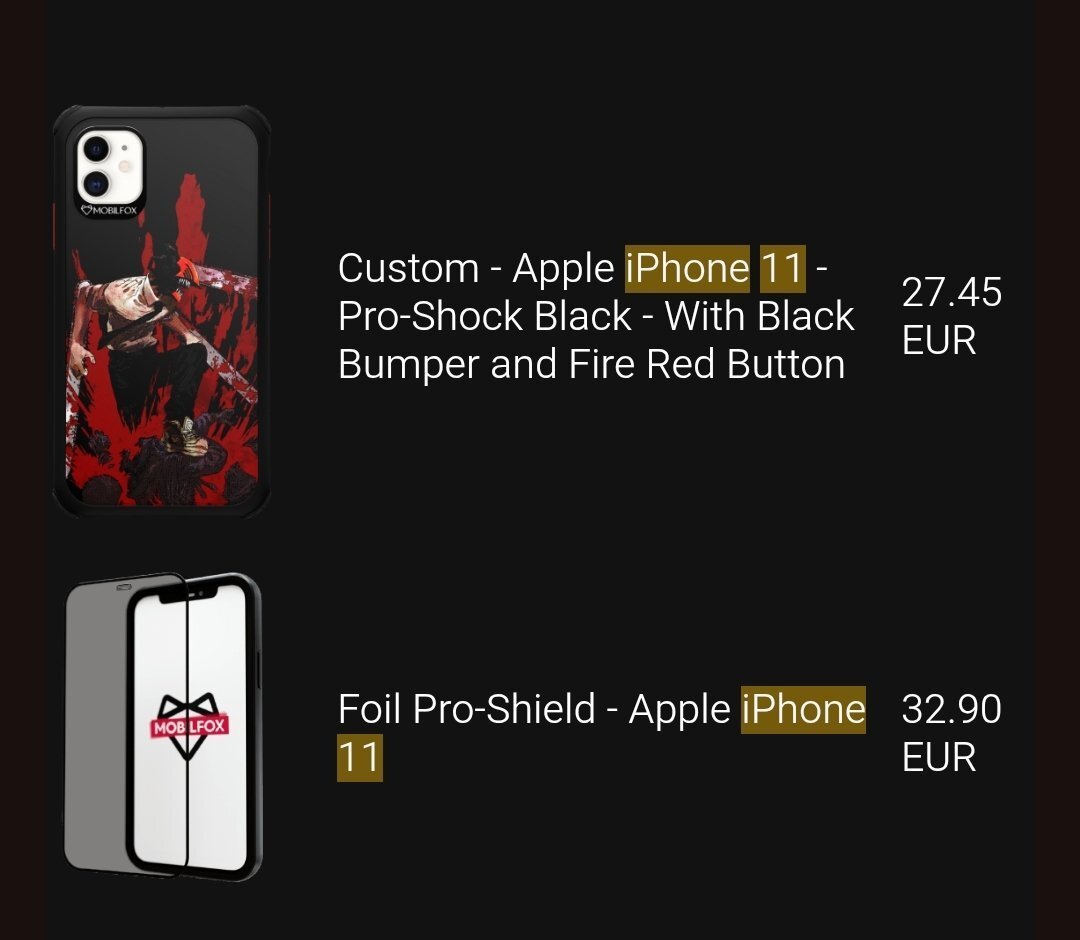Viewport: 1080px width, 940px height.
Task: Click the 32.90 price
Action: tap(951, 709)
